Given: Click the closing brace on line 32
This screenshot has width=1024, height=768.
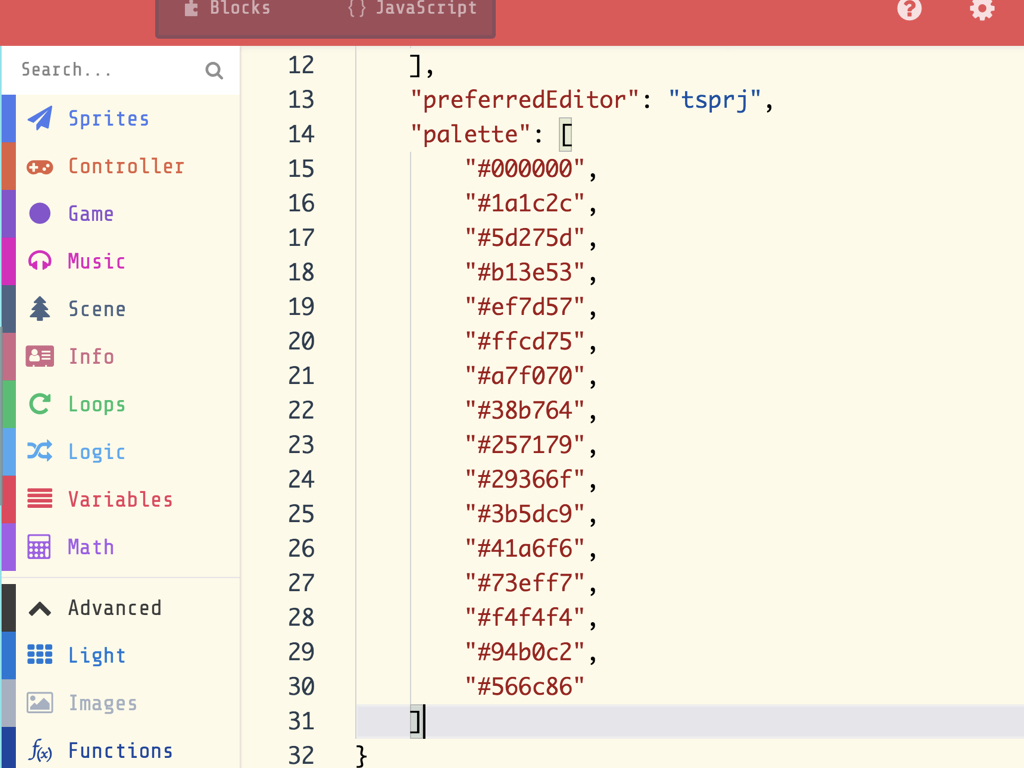Looking at the screenshot, I should (x=361, y=756).
